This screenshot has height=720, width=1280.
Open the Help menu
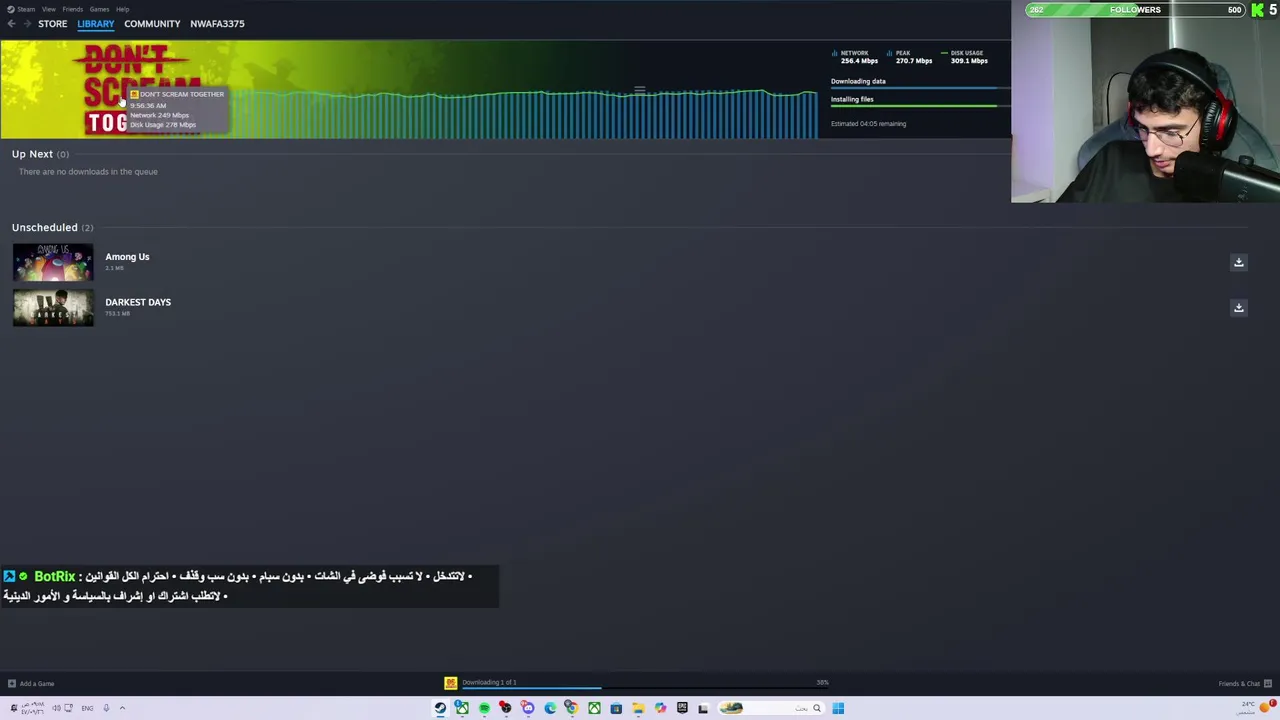122,9
